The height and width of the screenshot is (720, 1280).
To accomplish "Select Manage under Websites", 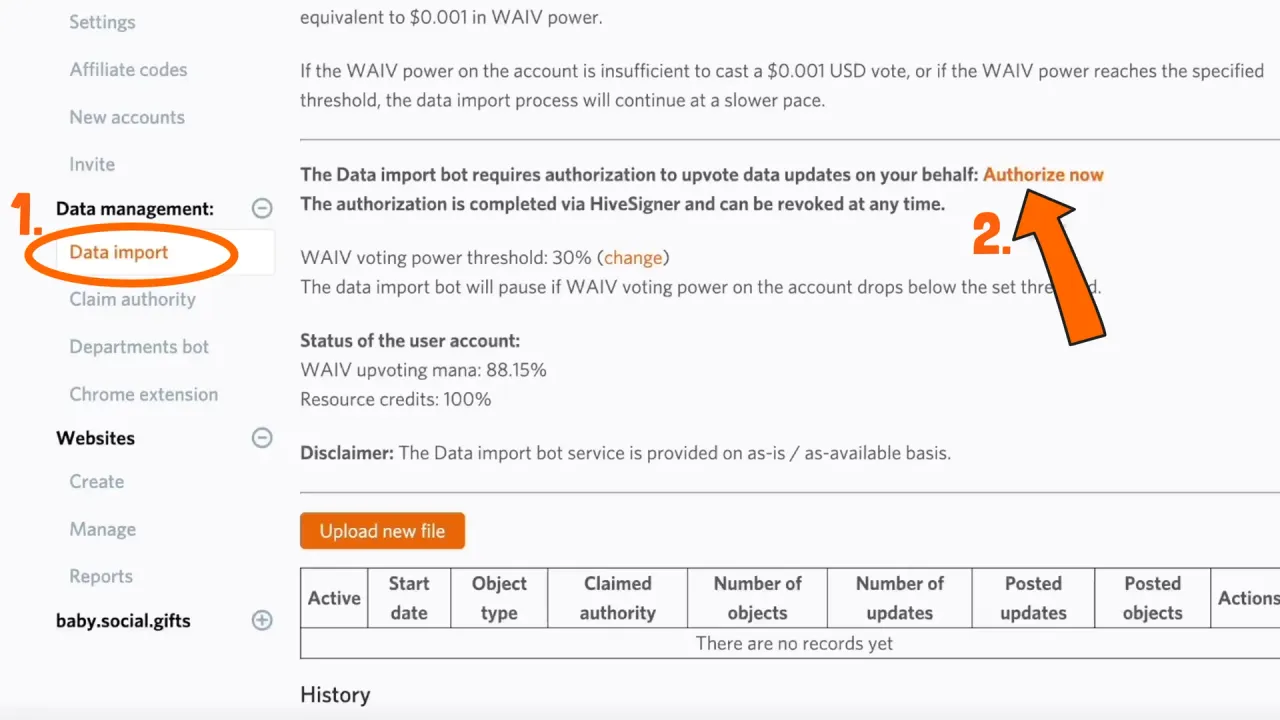I will coord(102,529).
